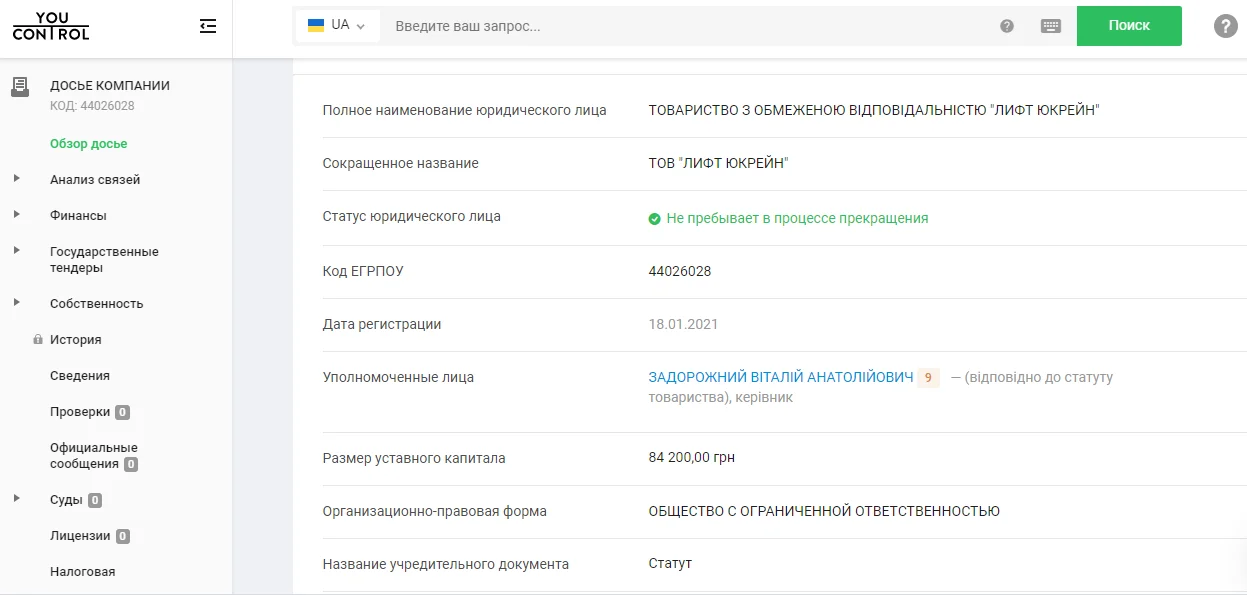Expand the Государственные тендеры section
The height and width of the screenshot is (595, 1247).
click(17, 250)
